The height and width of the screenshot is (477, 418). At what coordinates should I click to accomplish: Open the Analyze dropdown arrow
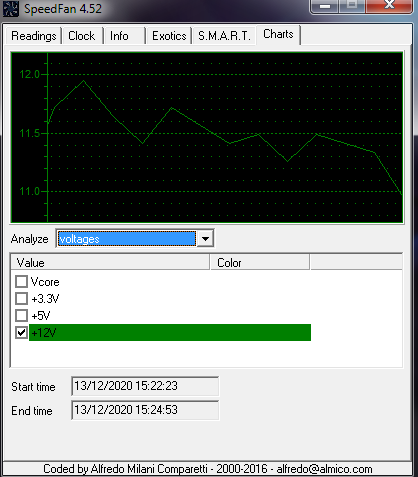[205, 239]
